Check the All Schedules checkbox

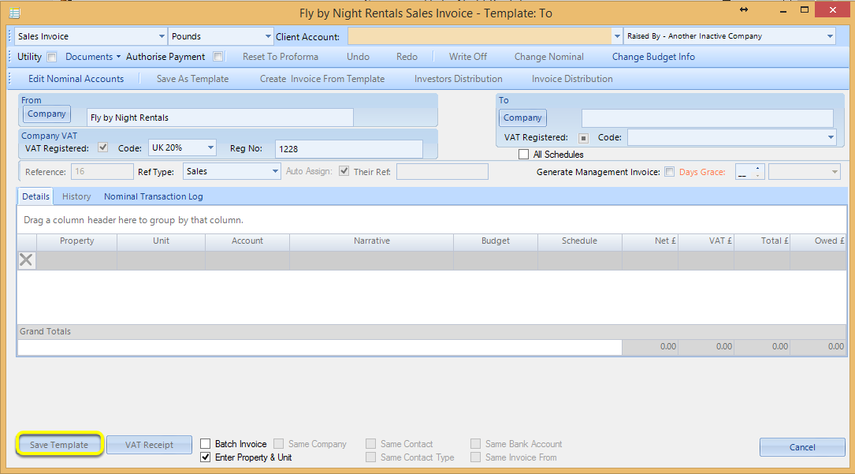[523, 154]
